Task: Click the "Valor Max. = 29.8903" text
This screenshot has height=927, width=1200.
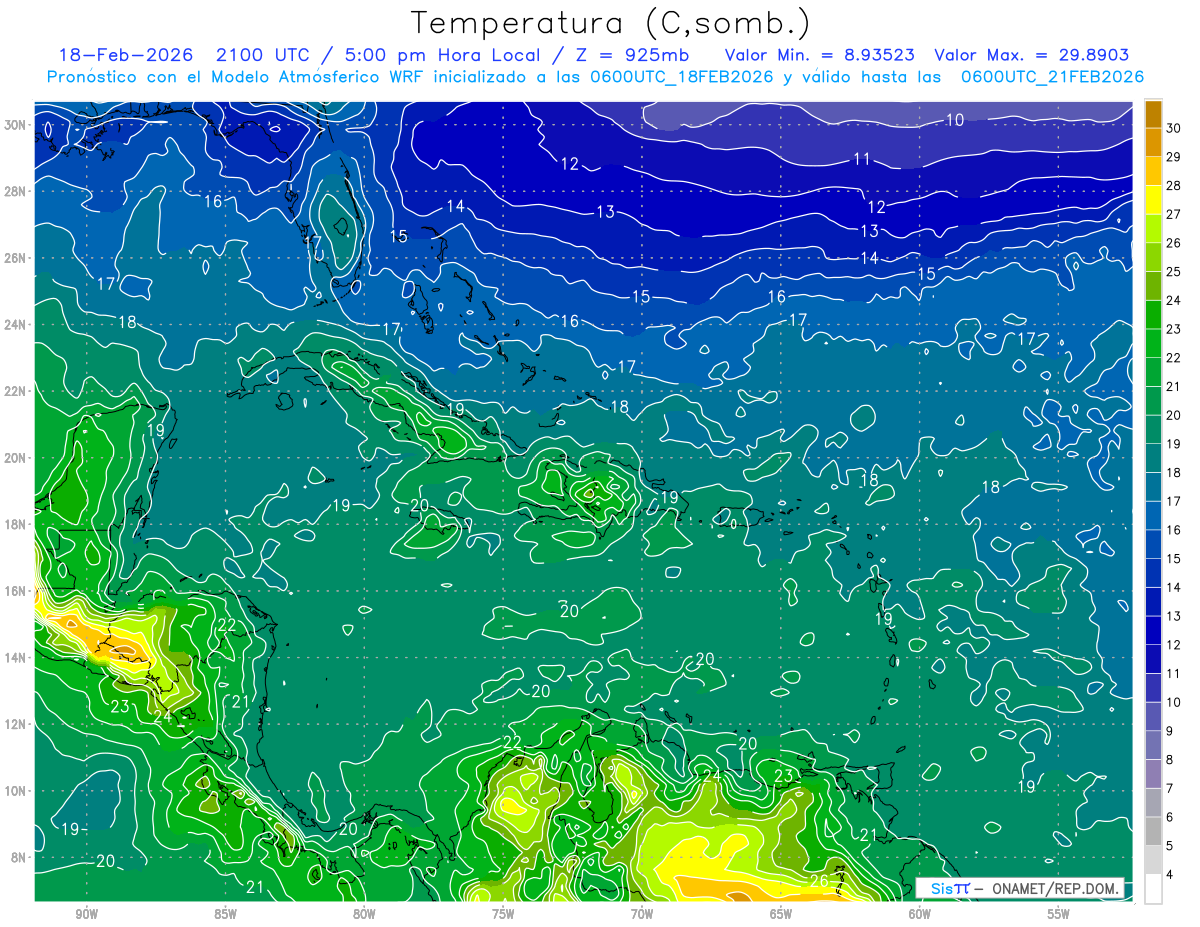Action: coord(1032,55)
